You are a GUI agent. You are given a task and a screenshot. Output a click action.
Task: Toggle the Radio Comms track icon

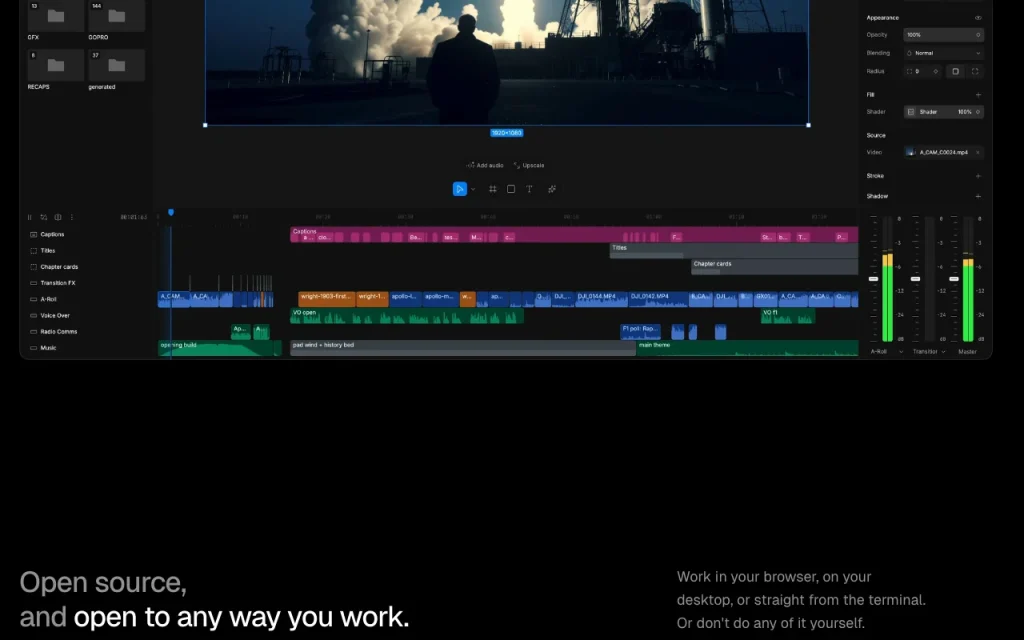click(x=33, y=332)
